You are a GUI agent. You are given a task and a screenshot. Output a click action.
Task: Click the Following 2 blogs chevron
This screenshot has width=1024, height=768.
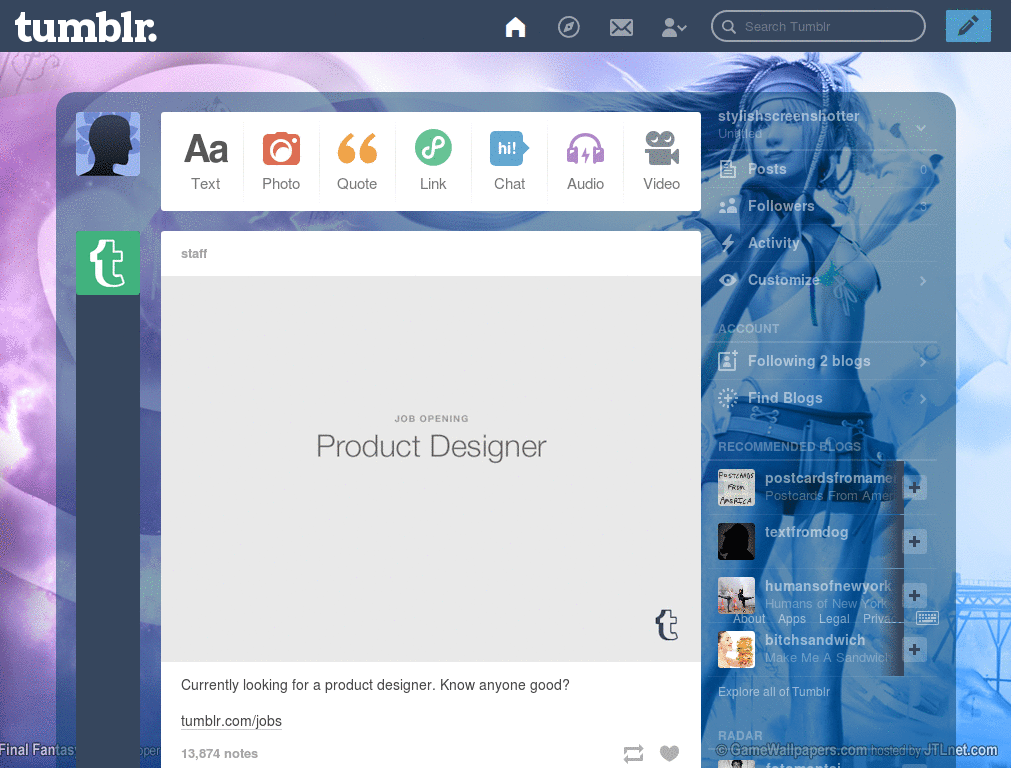click(x=923, y=361)
